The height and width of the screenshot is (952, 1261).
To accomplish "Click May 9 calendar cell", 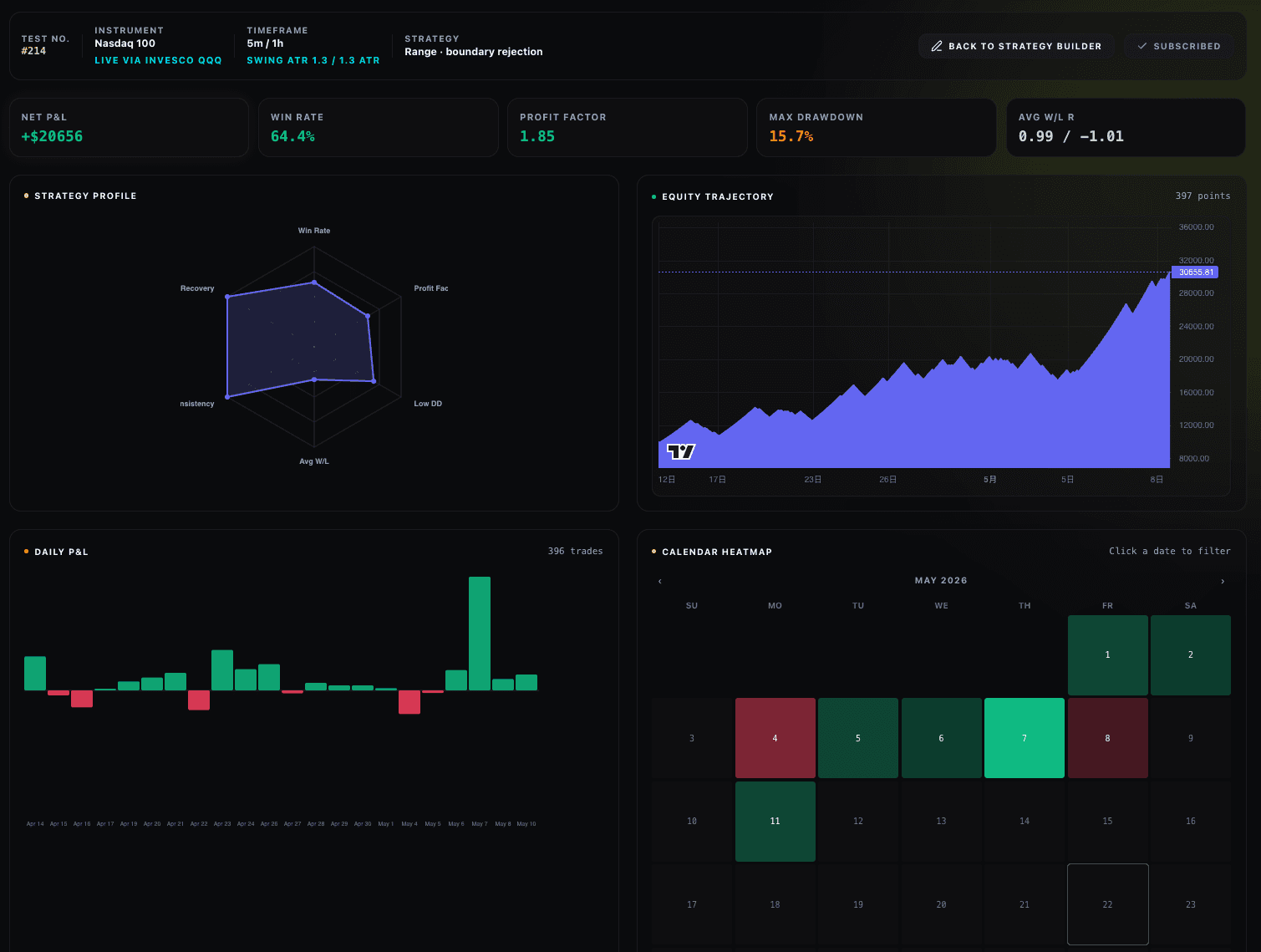I will coord(1191,738).
